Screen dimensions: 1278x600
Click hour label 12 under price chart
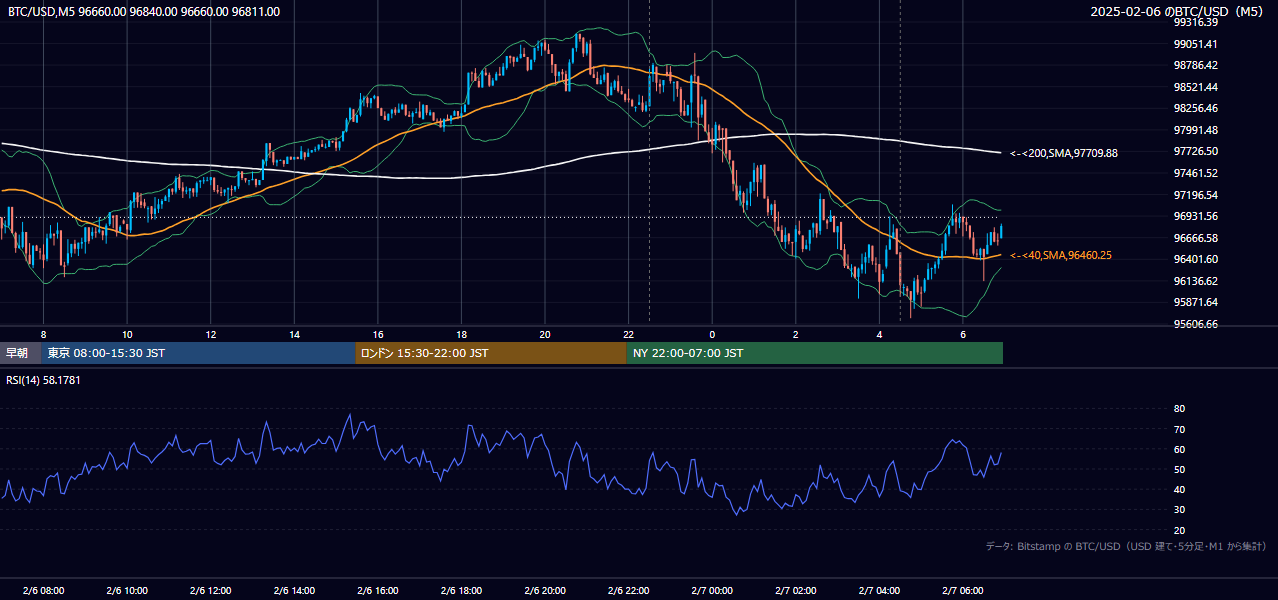(x=211, y=334)
